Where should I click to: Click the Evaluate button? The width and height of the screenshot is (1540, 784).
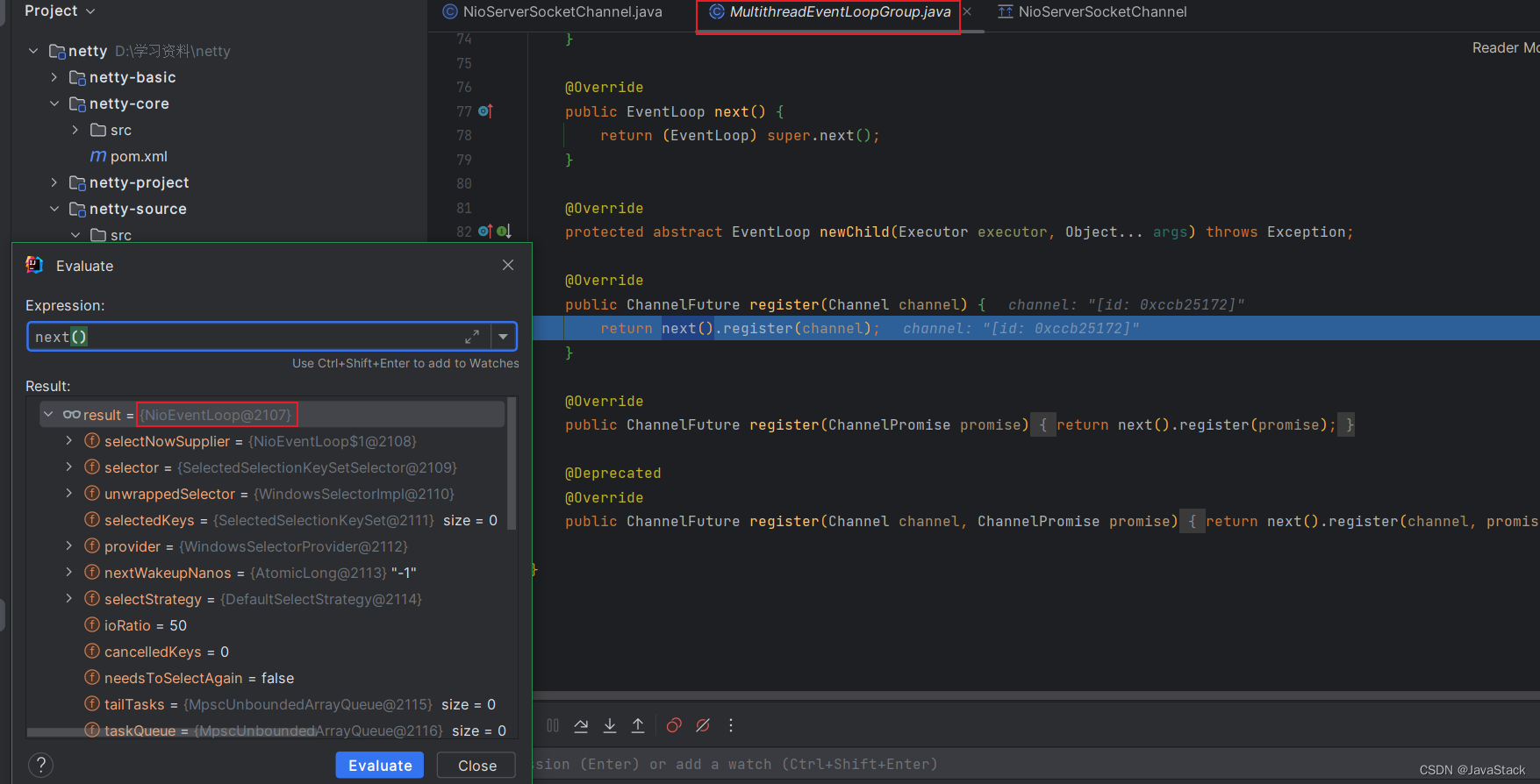tap(380, 765)
